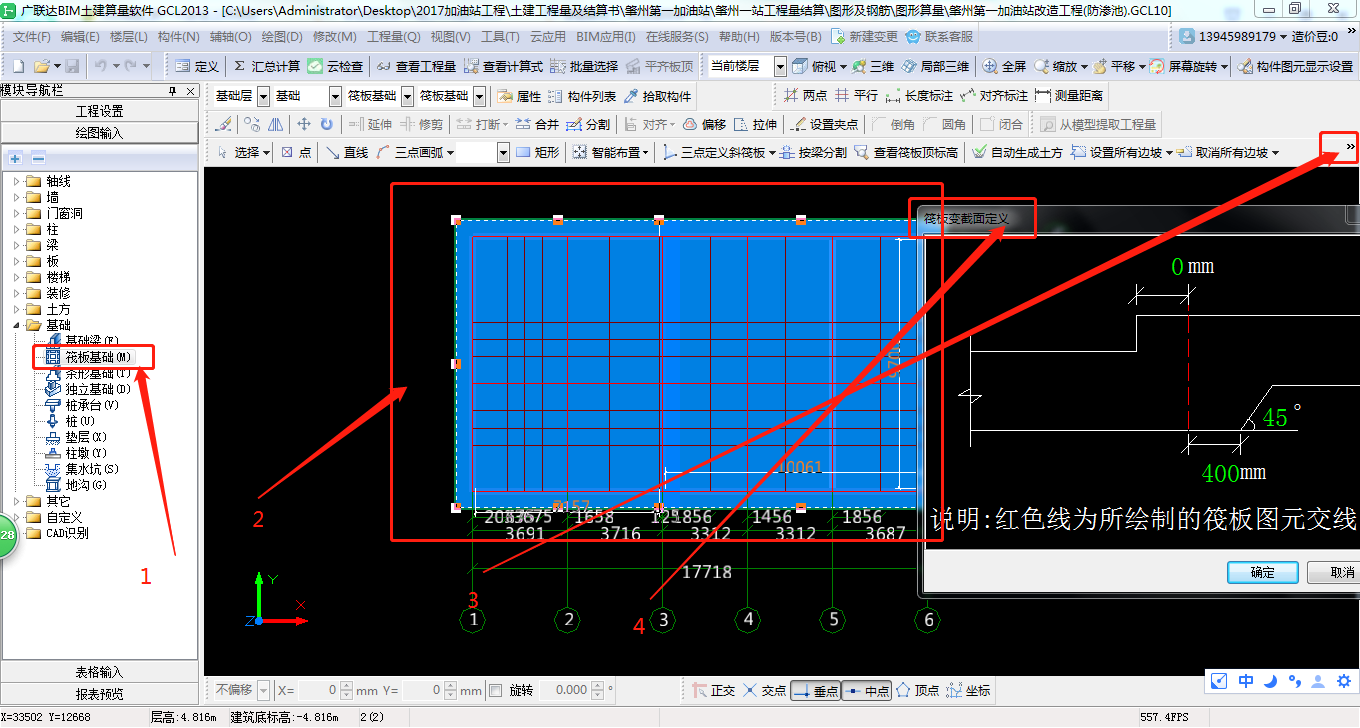Viewport: 1360px width, 728px height.
Task: Show 构件列表 component list
Action: click(x=582, y=96)
